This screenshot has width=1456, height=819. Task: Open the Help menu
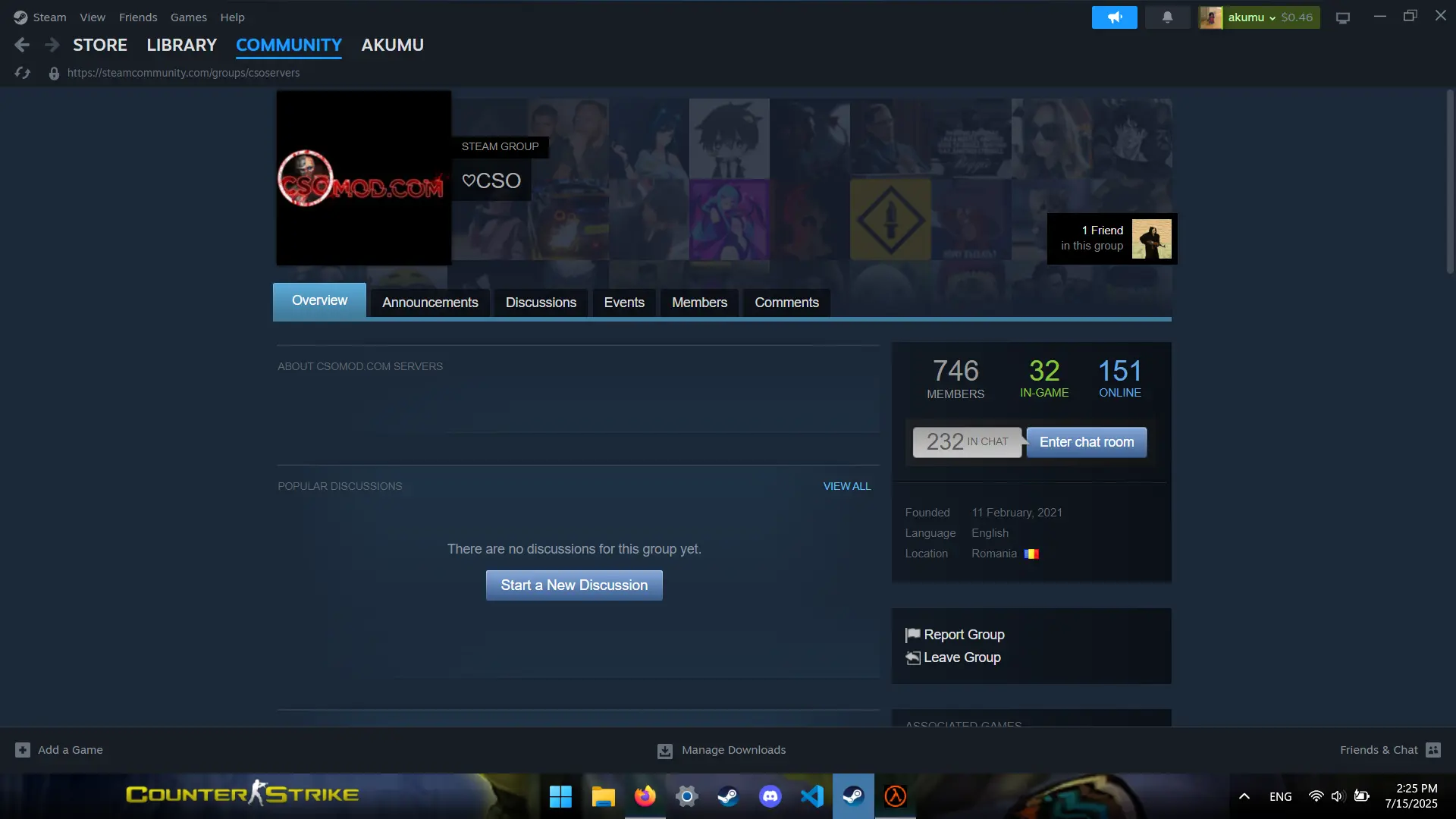[232, 17]
